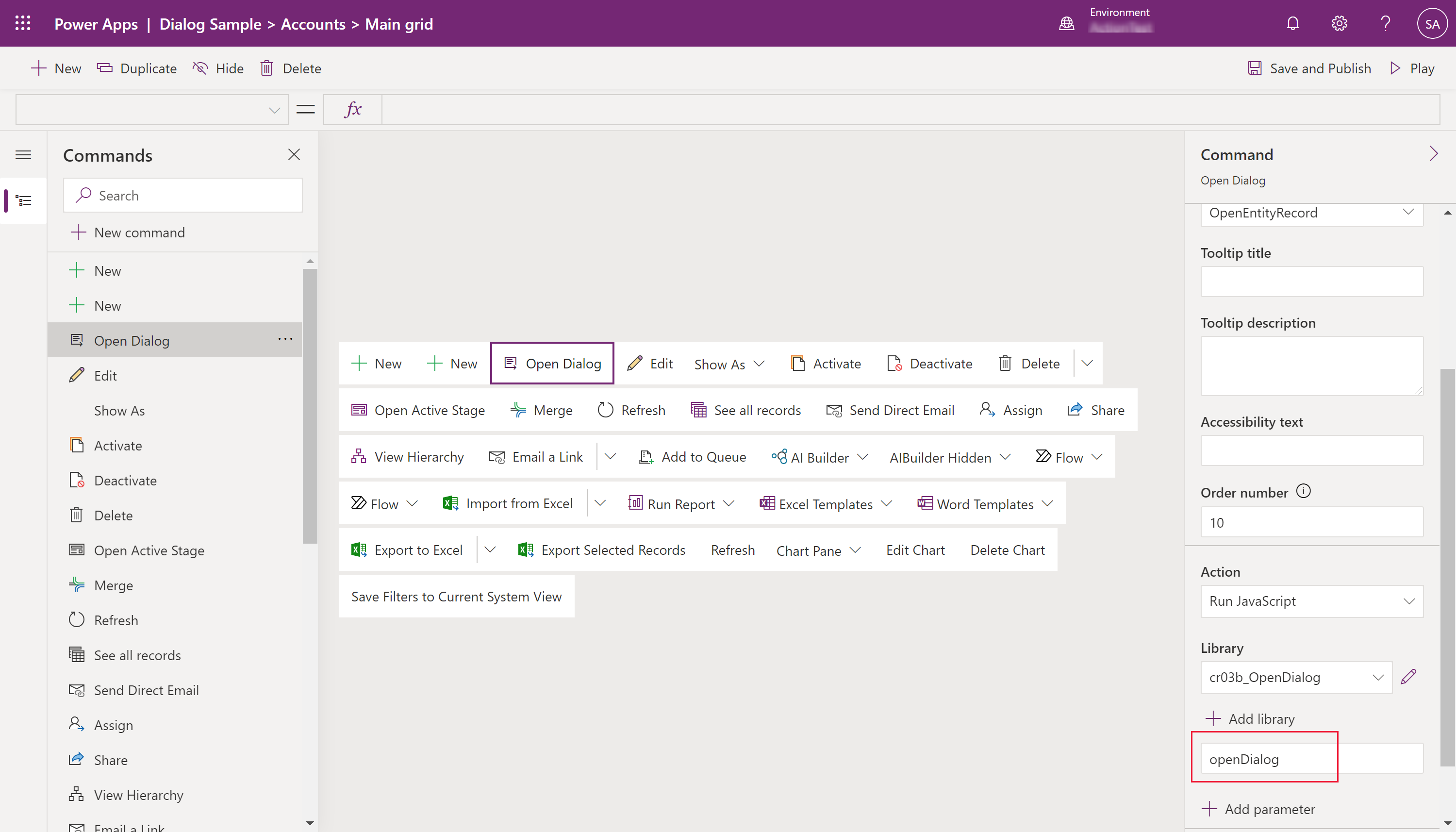
Task: Select the Open Dialog toolbar item
Action: coord(553,363)
